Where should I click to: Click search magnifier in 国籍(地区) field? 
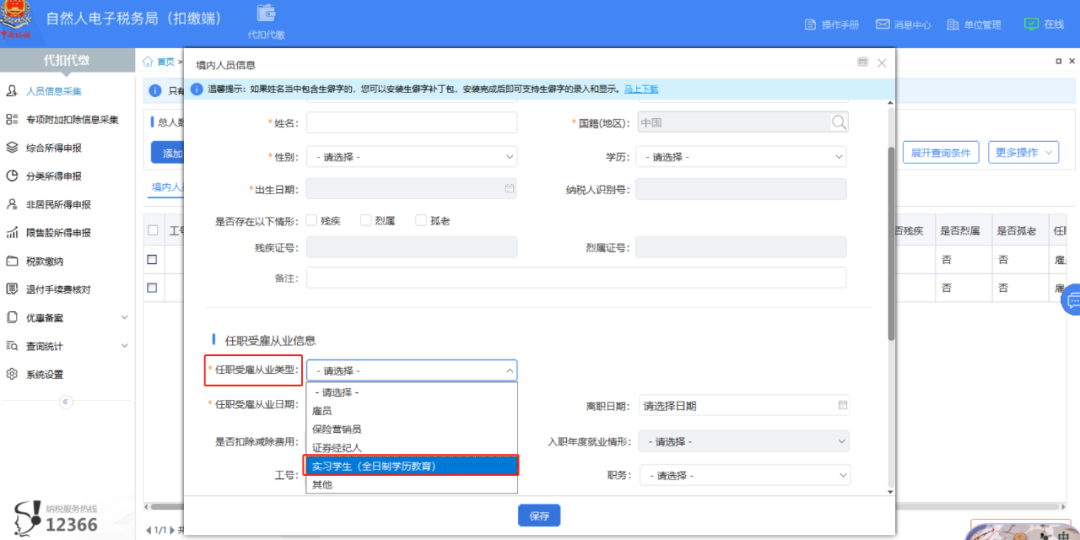839,123
